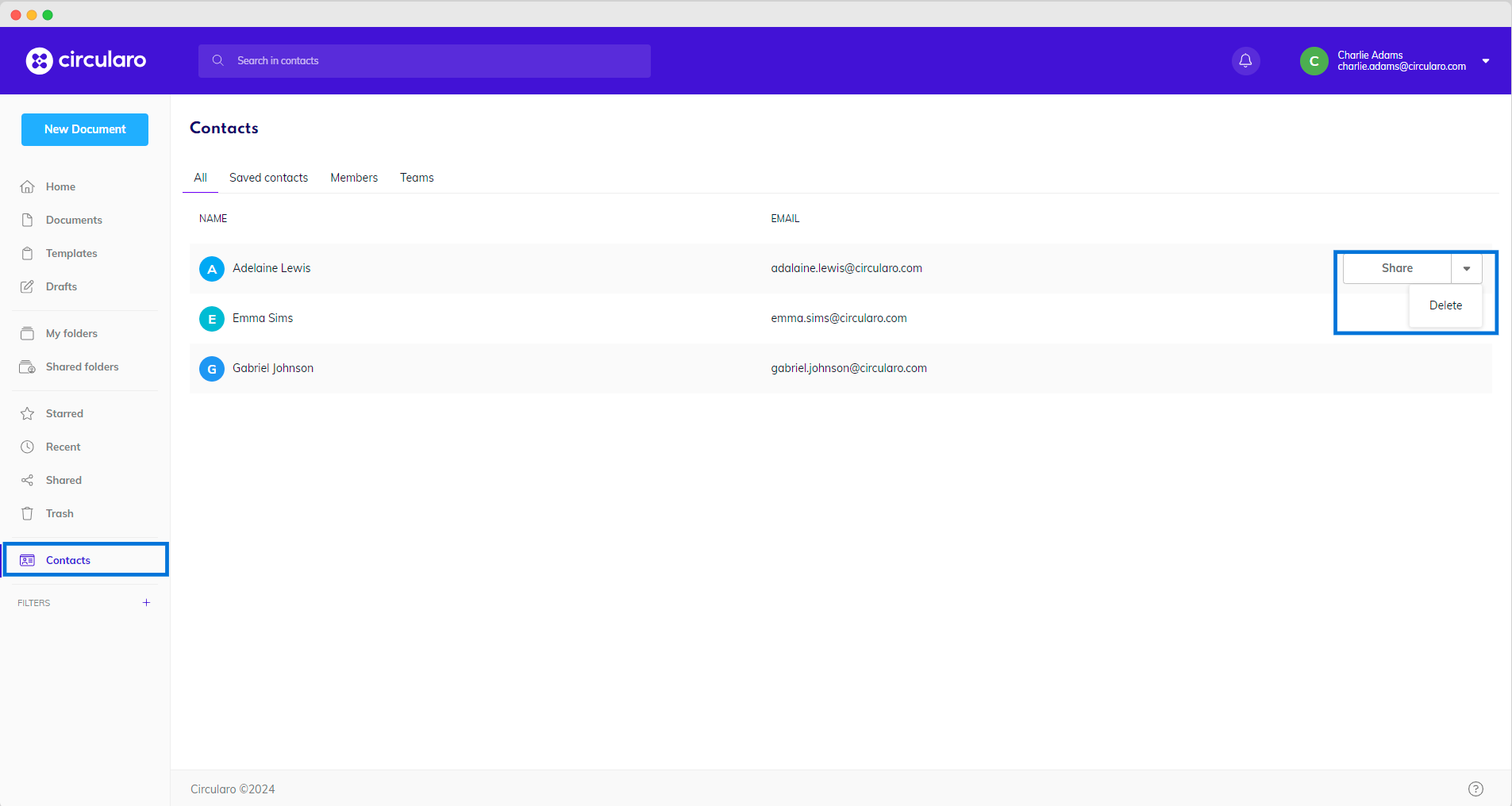This screenshot has width=1512, height=806.
Task: Select Delete from the dropdown menu
Action: click(1445, 305)
